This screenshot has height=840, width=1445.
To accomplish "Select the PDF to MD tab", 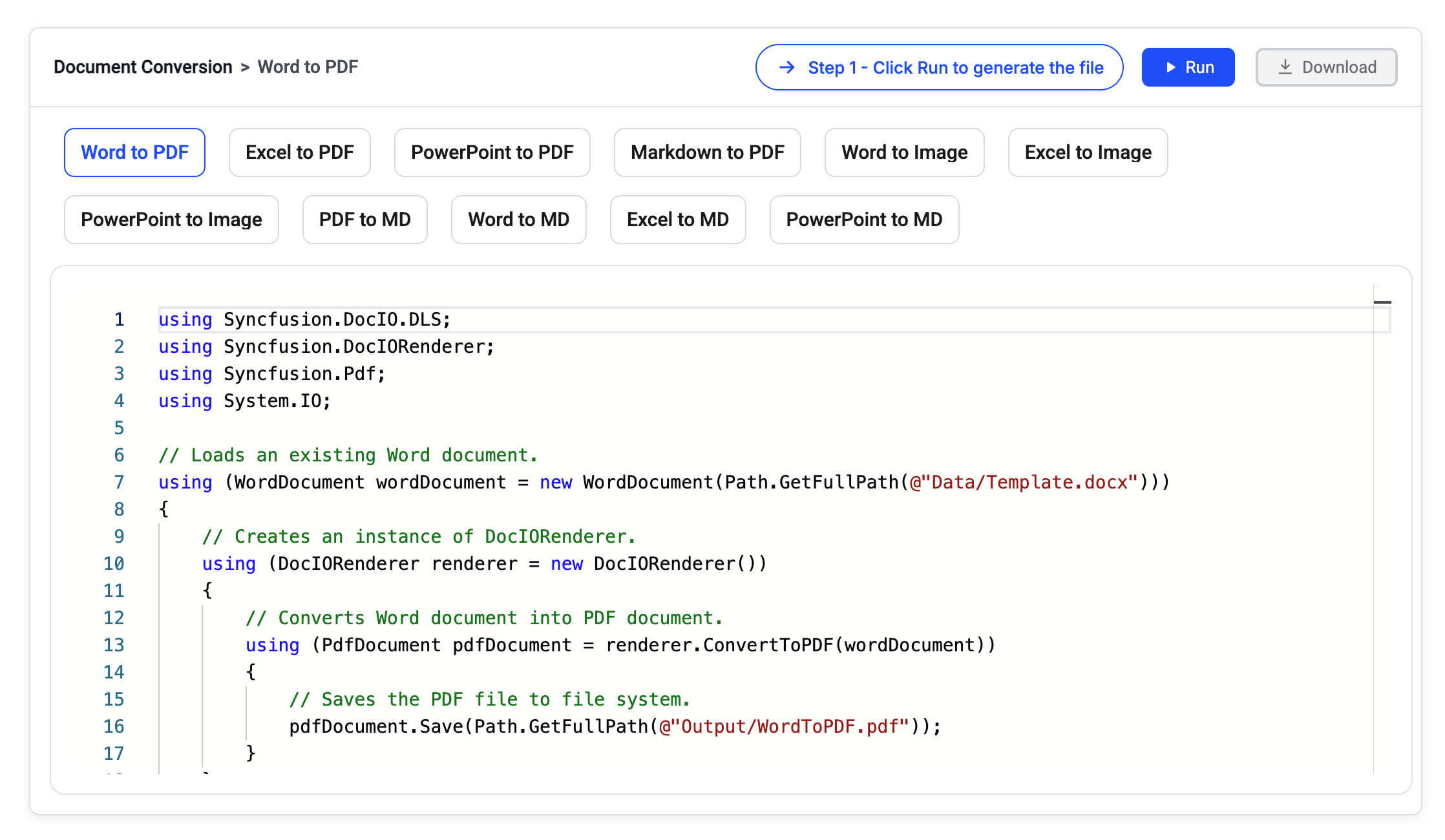I will (365, 220).
